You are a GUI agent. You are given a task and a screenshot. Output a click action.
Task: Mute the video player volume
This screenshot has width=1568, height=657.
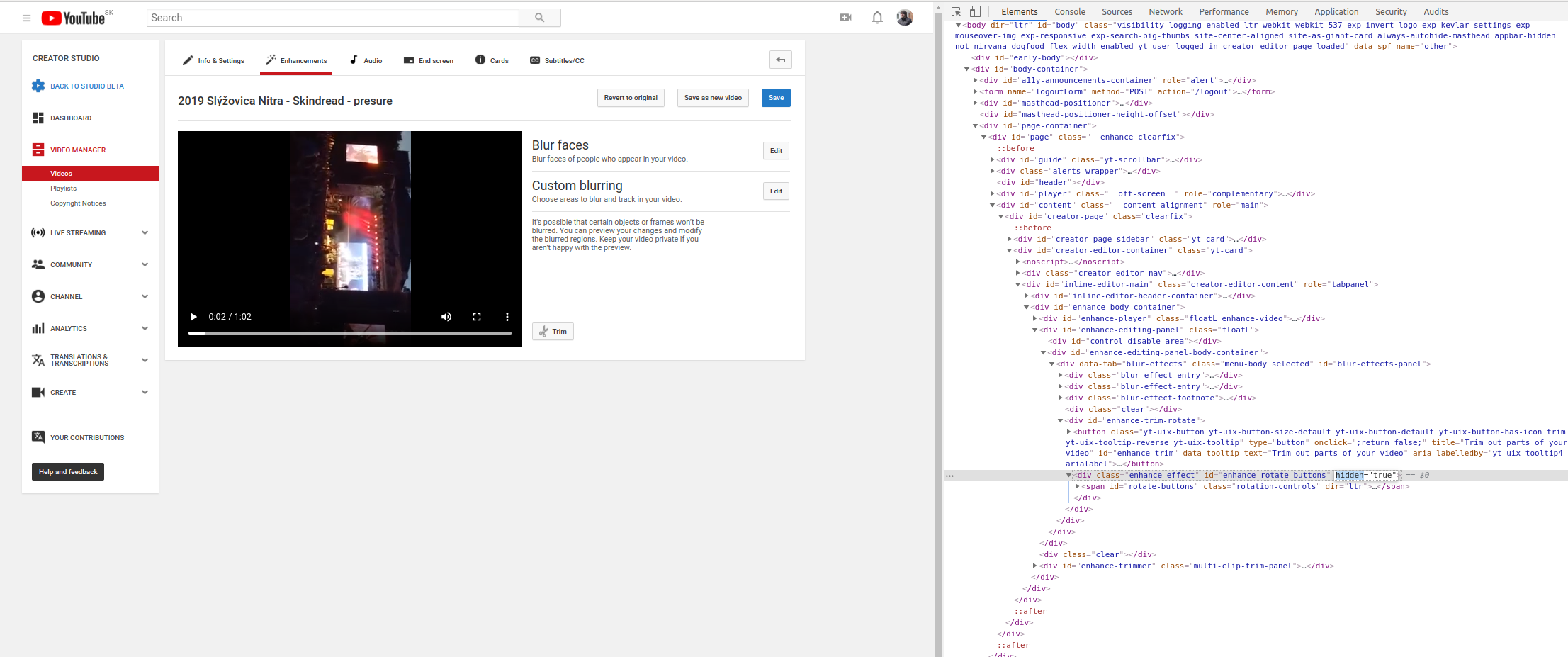tap(446, 317)
